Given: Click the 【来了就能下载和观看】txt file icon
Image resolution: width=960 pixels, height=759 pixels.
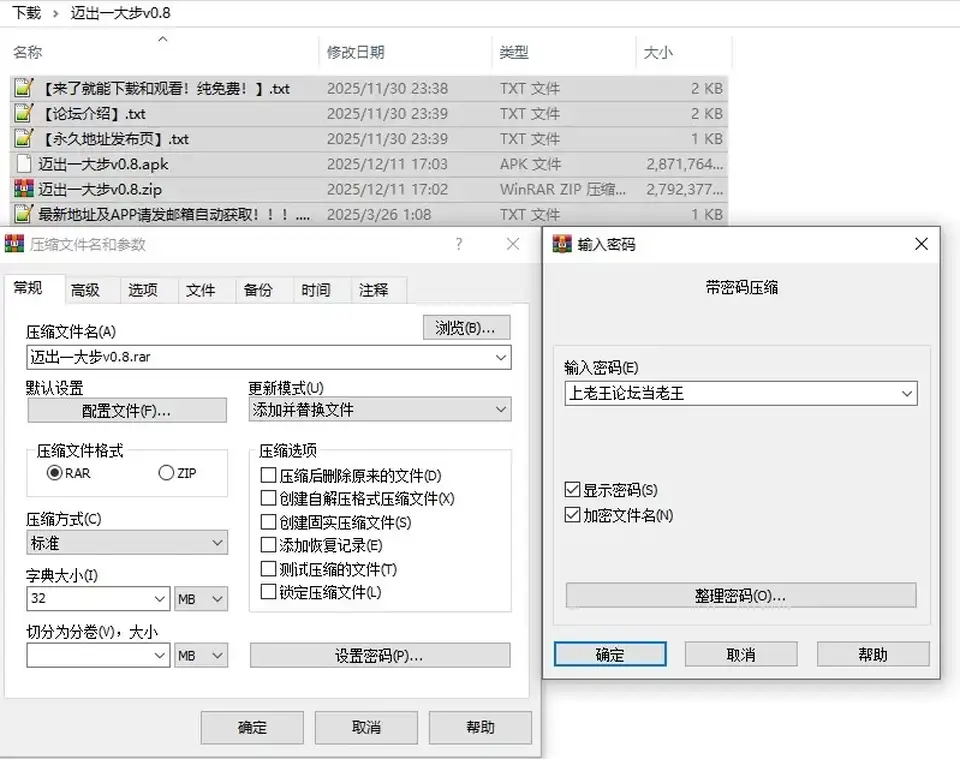Looking at the screenshot, I should [24, 88].
